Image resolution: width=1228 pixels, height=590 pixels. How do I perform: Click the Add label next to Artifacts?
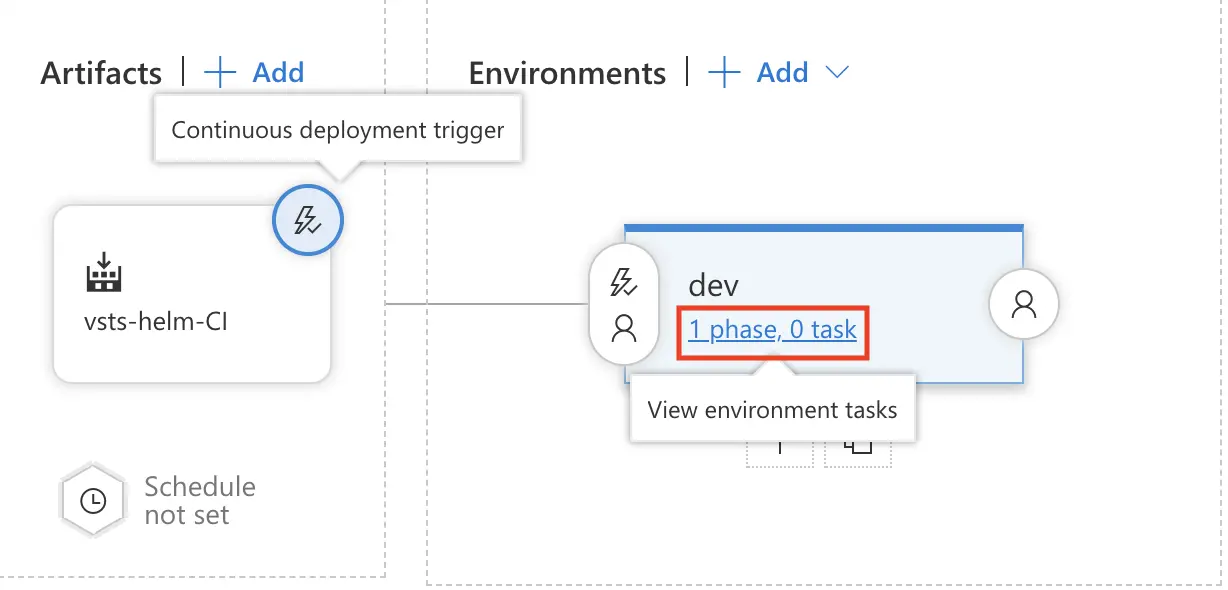[x=278, y=72]
